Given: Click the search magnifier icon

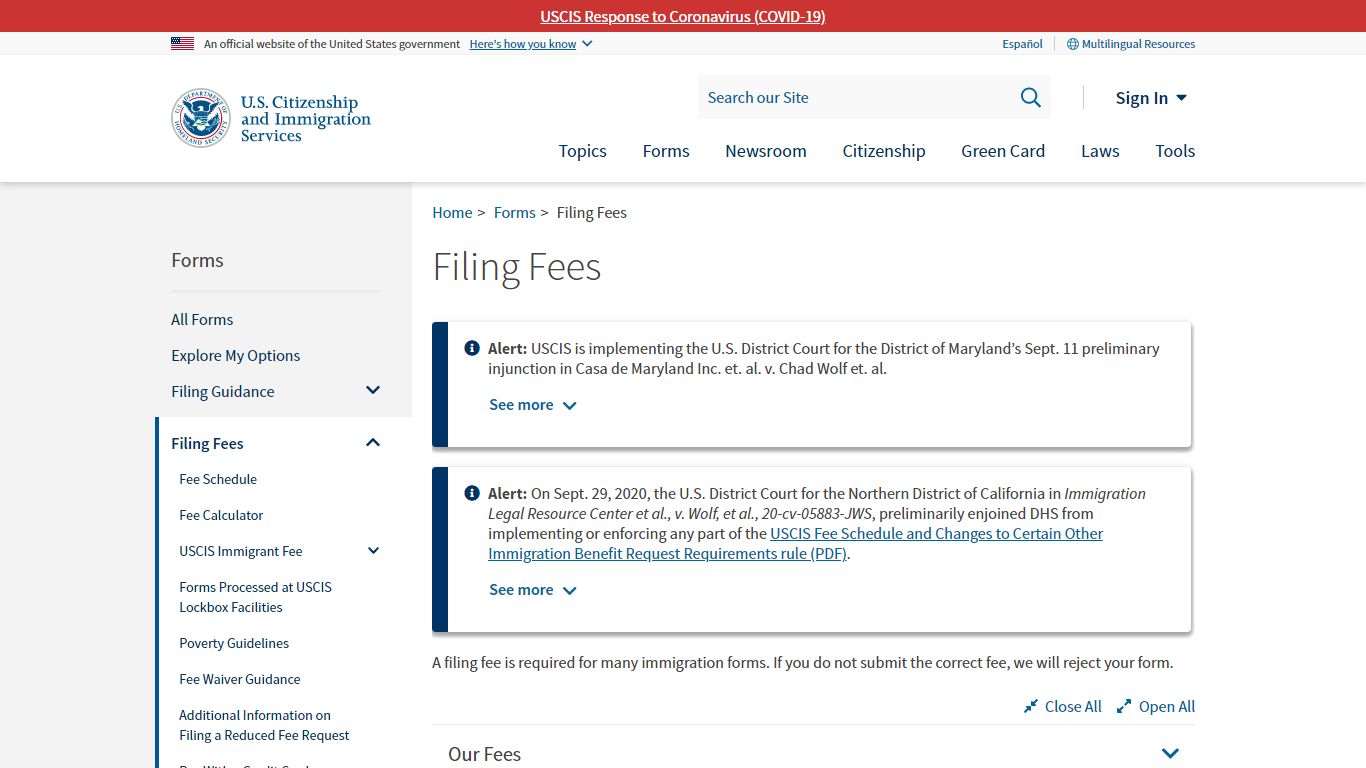Looking at the screenshot, I should coord(1030,97).
